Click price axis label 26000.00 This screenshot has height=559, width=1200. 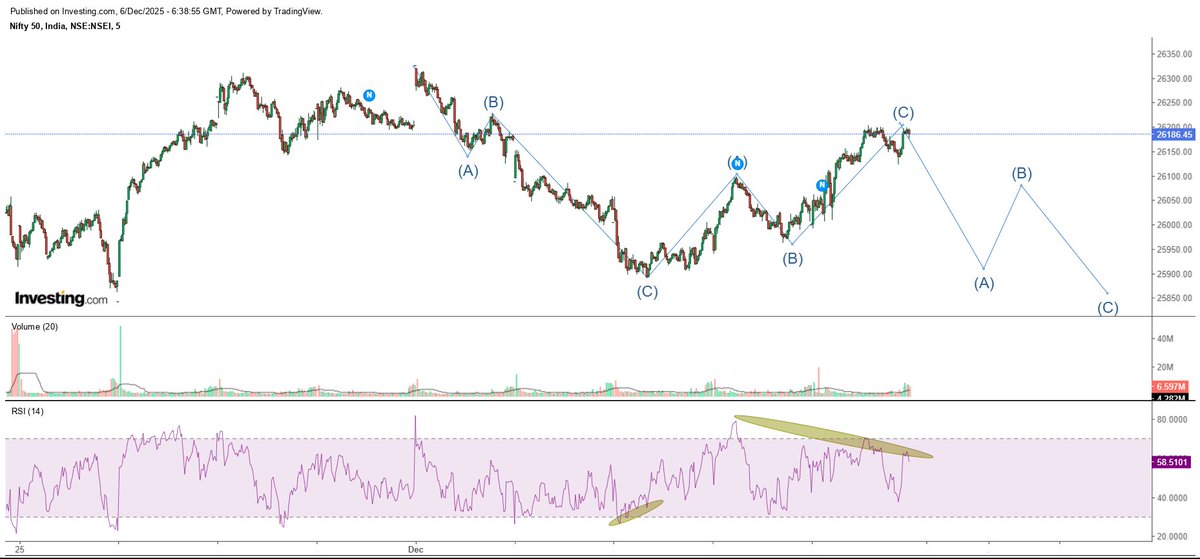click(x=1172, y=225)
